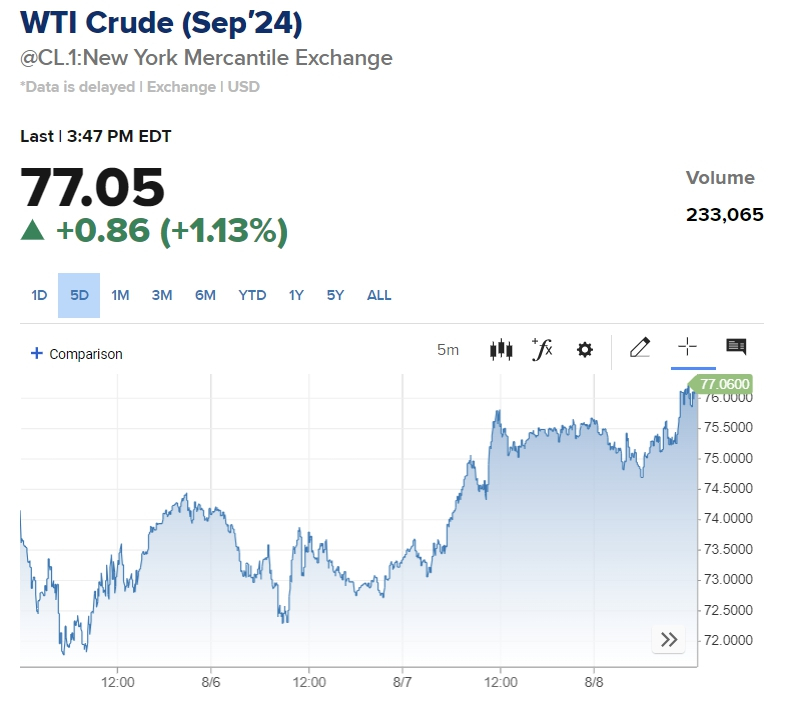Select the pencil drawing tool
This screenshot has height=705, width=802.
point(640,348)
